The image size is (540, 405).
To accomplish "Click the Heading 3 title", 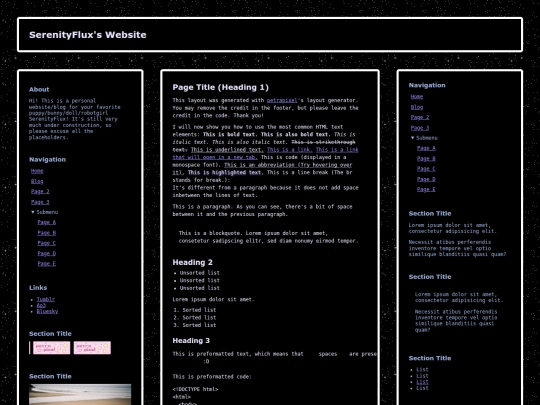I will [191, 341].
